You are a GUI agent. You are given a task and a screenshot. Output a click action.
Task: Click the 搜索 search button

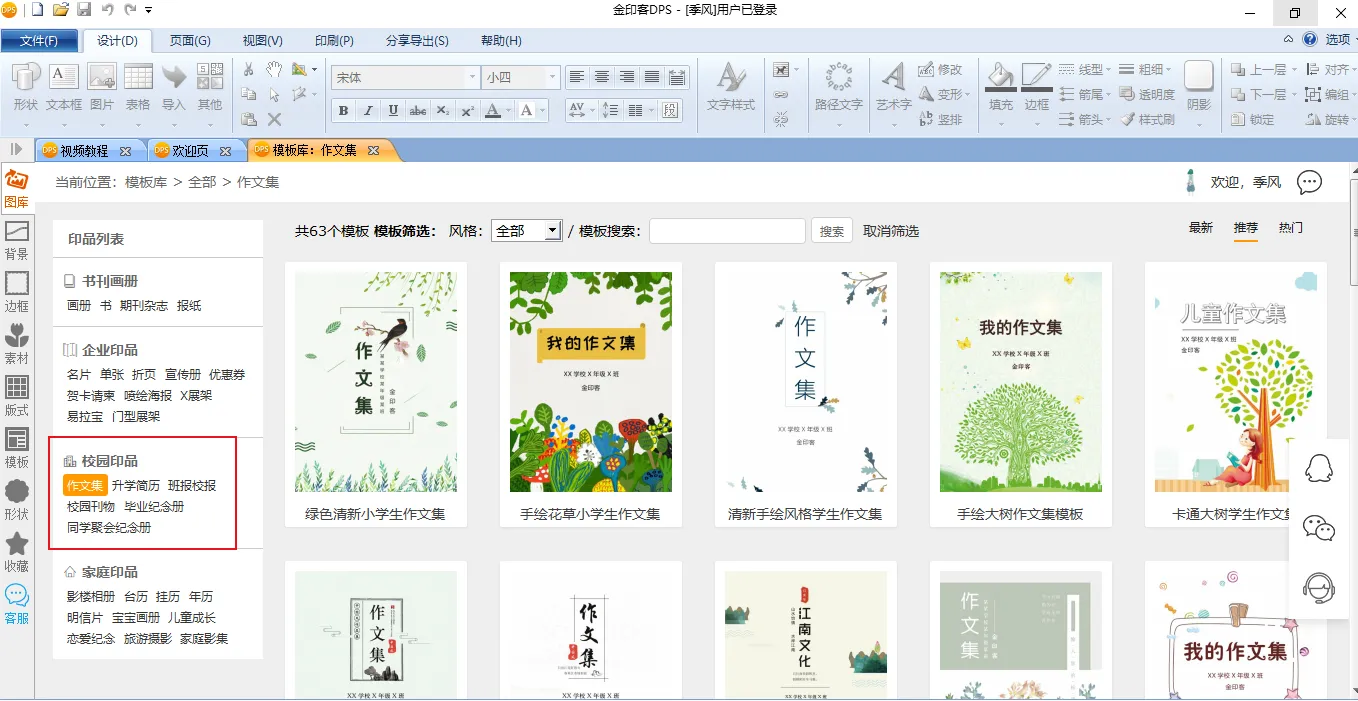pyautogui.click(x=831, y=231)
